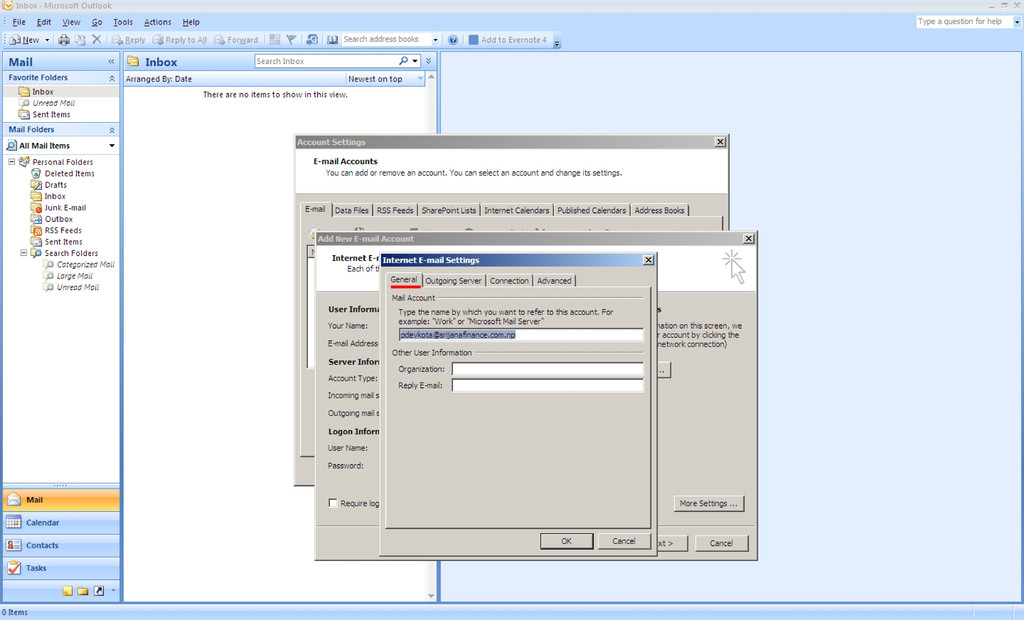The image size is (1024, 620).
Task: Open the Folder List icon in navigation pane
Action: pyautogui.click(x=83, y=591)
